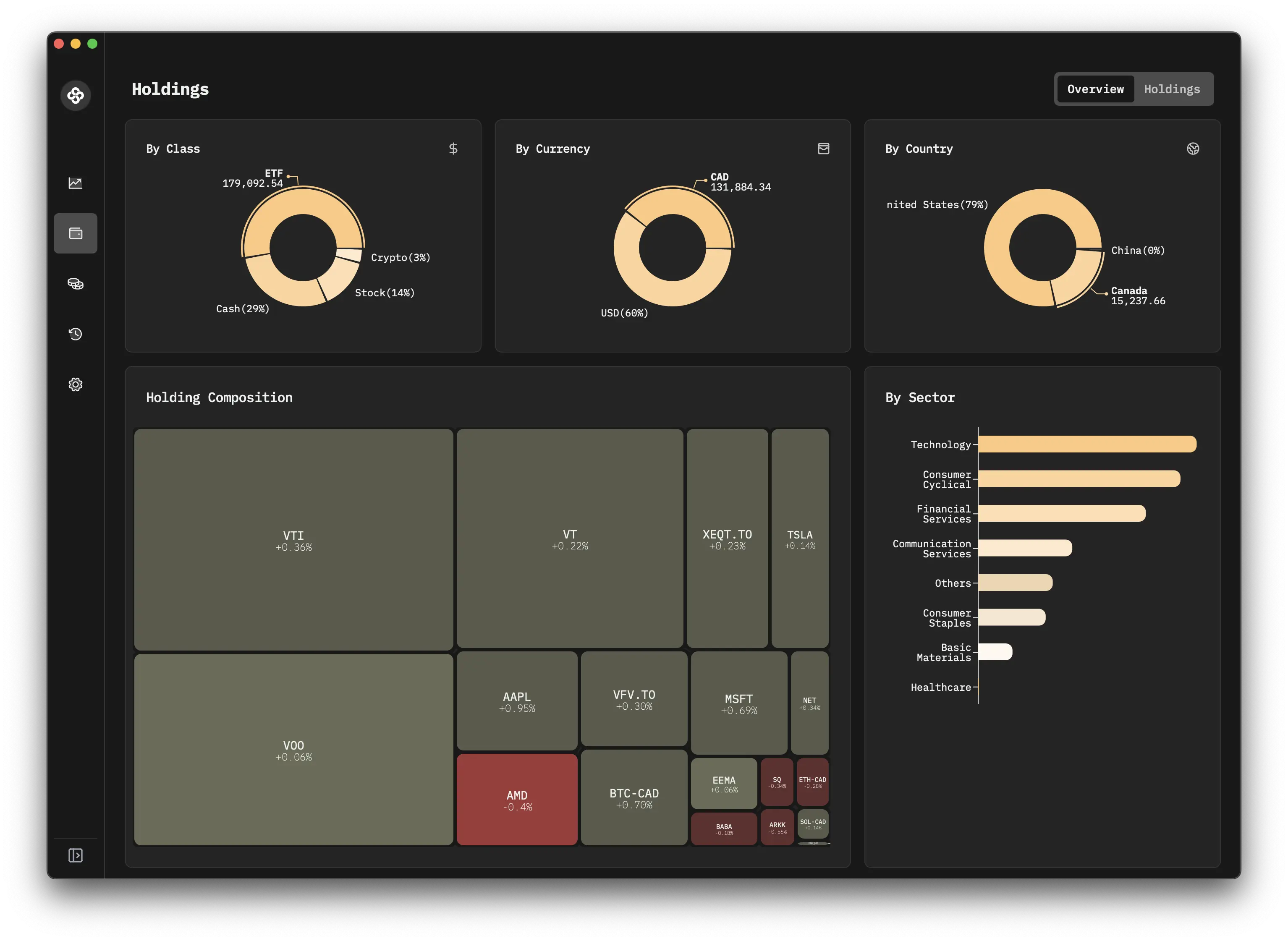Viewport: 1288px width, 941px height.
Task: Select the VOO tile in treemap
Action: click(293, 750)
